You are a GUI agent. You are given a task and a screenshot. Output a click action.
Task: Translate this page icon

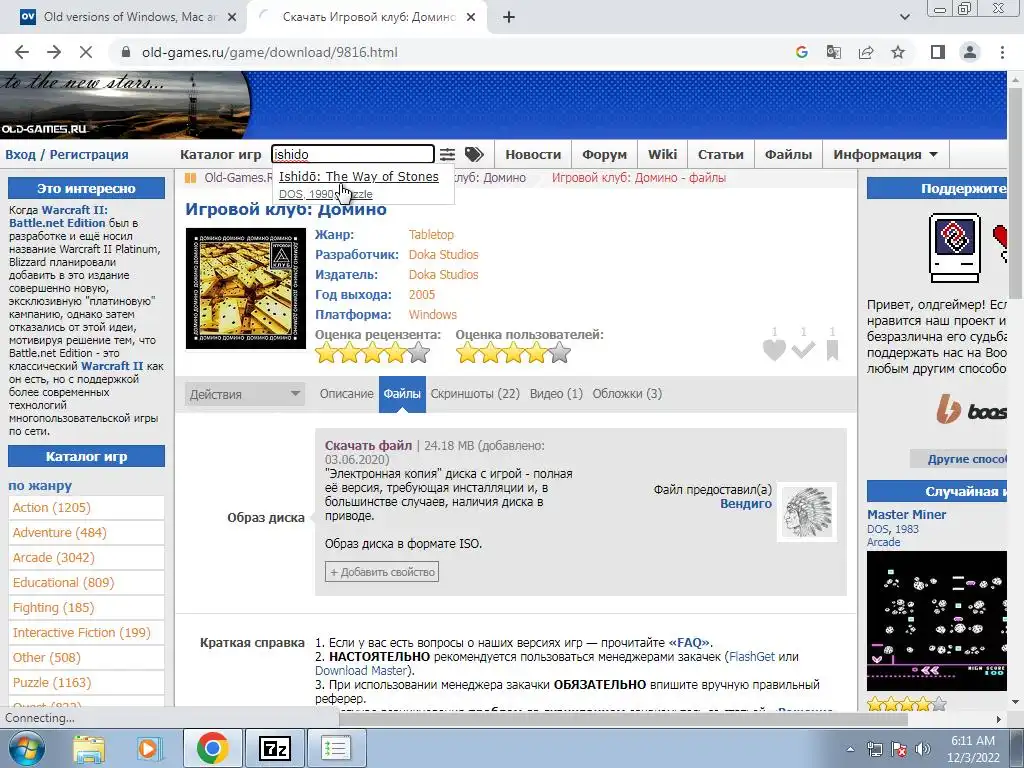point(834,52)
